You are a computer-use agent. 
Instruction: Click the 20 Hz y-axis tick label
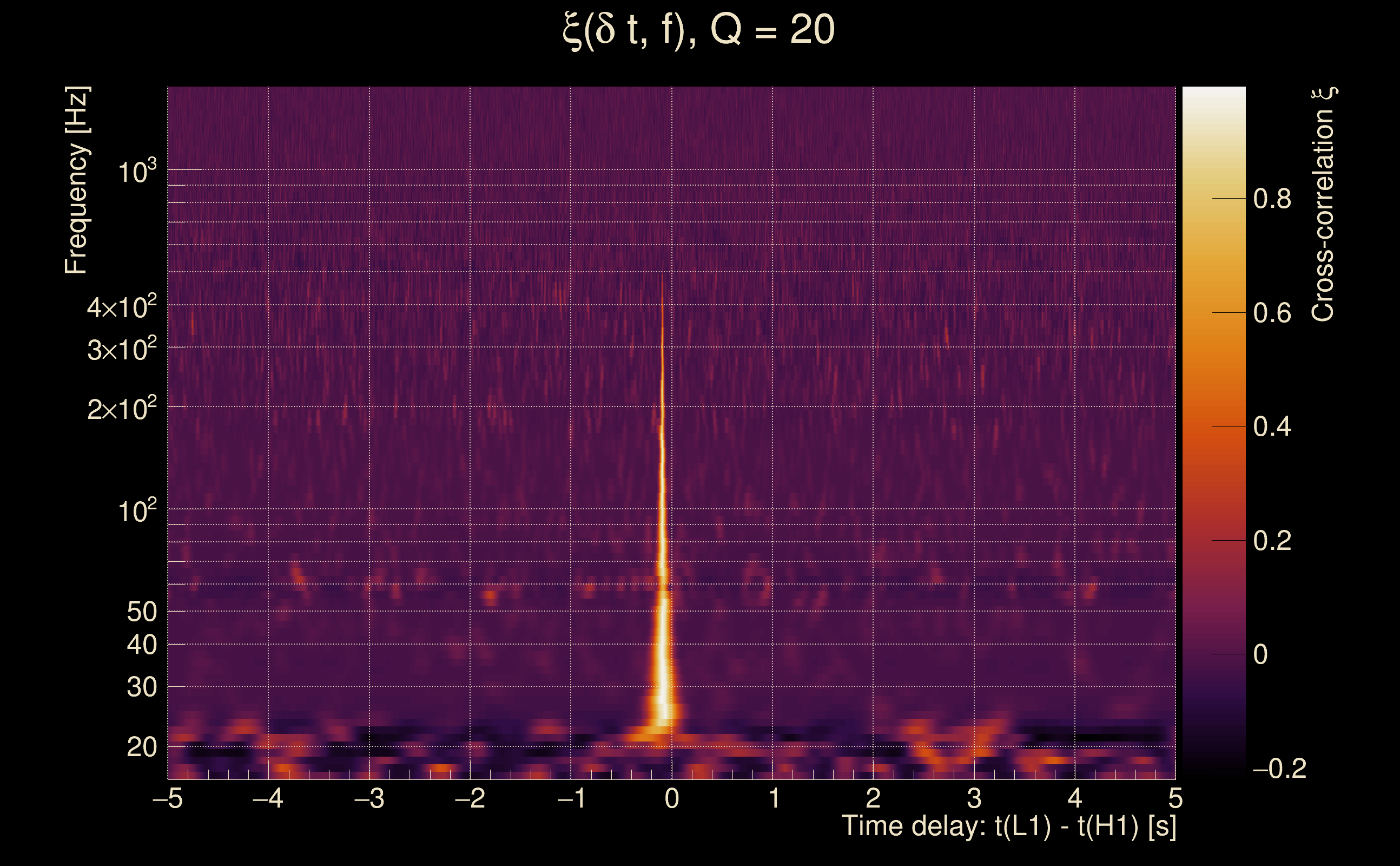[141, 747]
